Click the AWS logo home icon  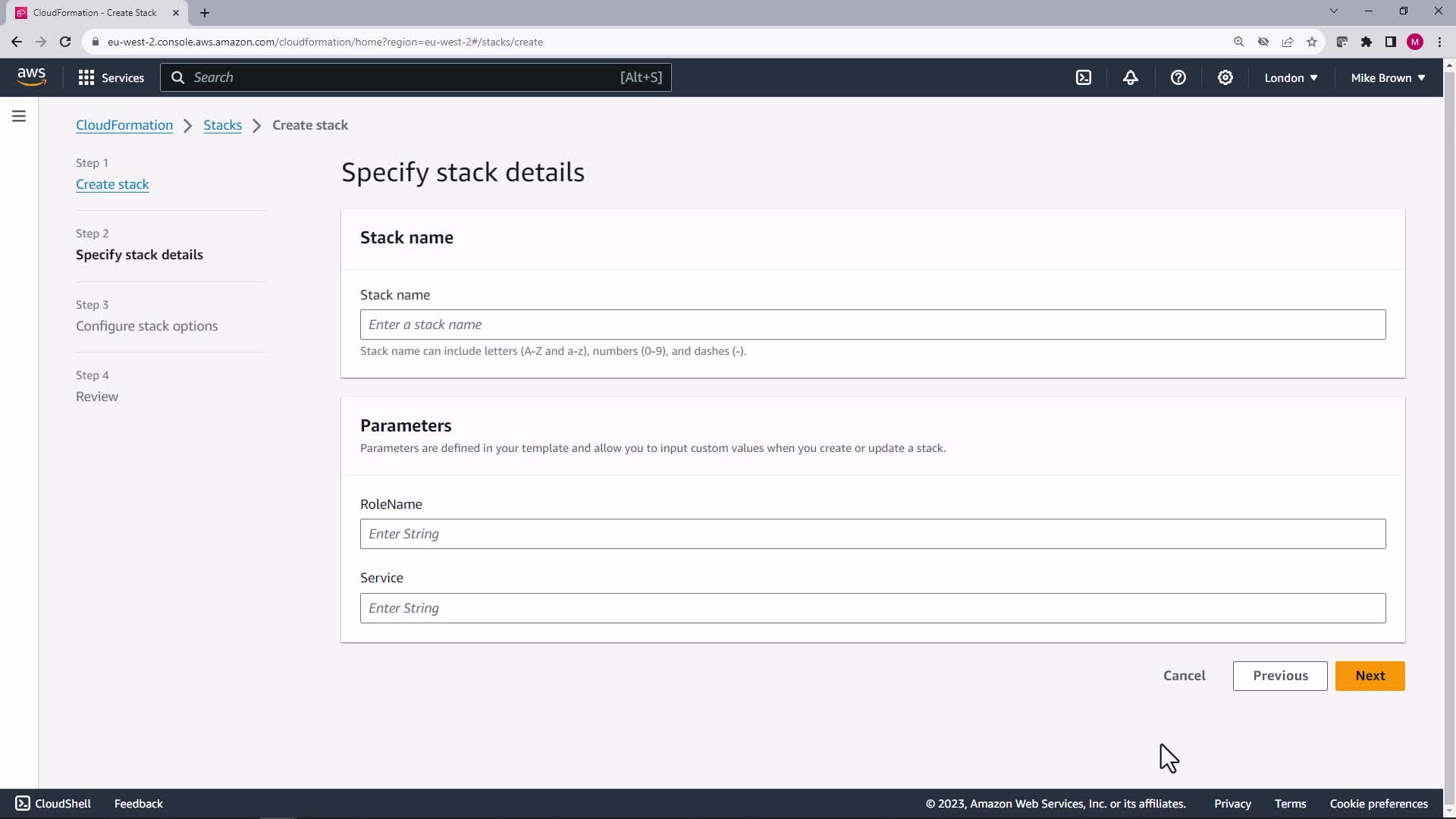pos(31,77)
